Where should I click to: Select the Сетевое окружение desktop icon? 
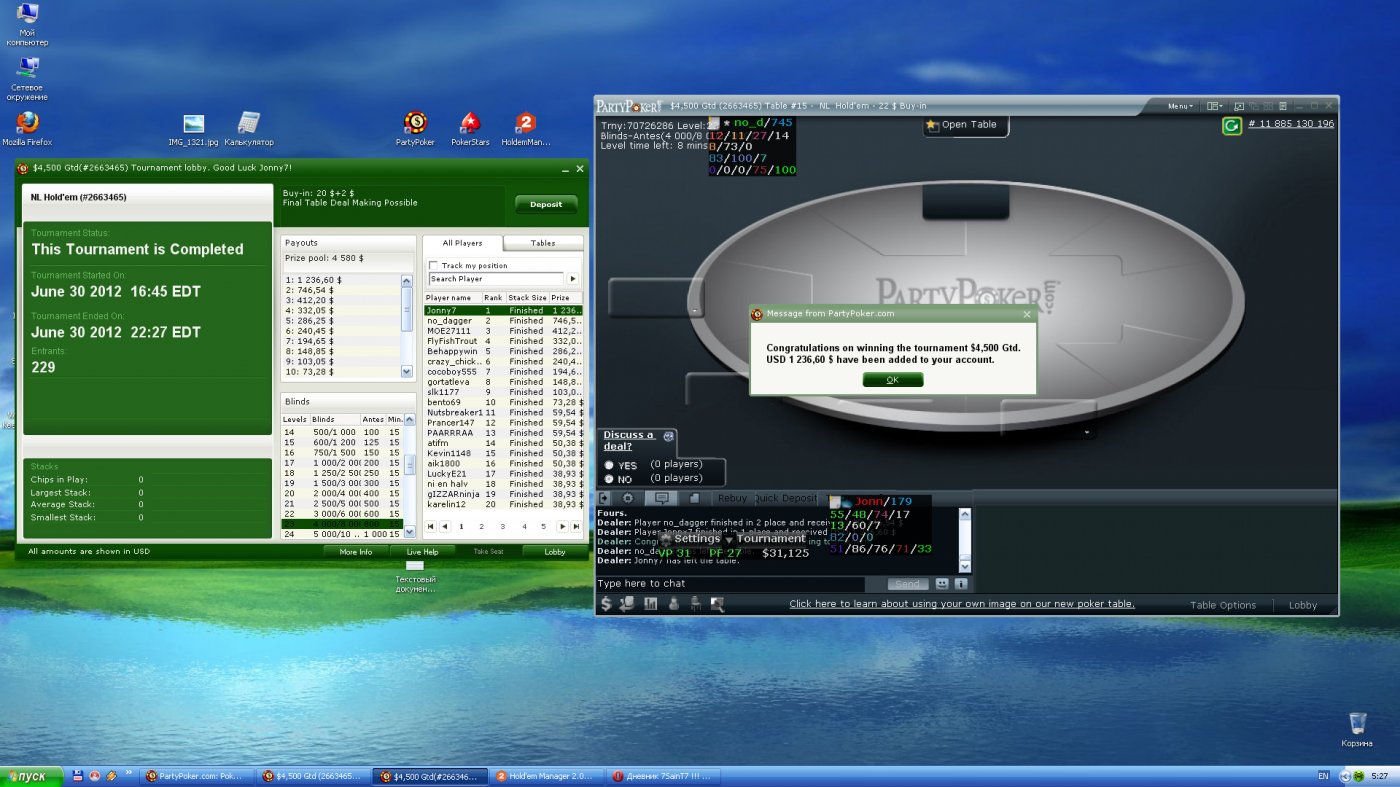27,80
